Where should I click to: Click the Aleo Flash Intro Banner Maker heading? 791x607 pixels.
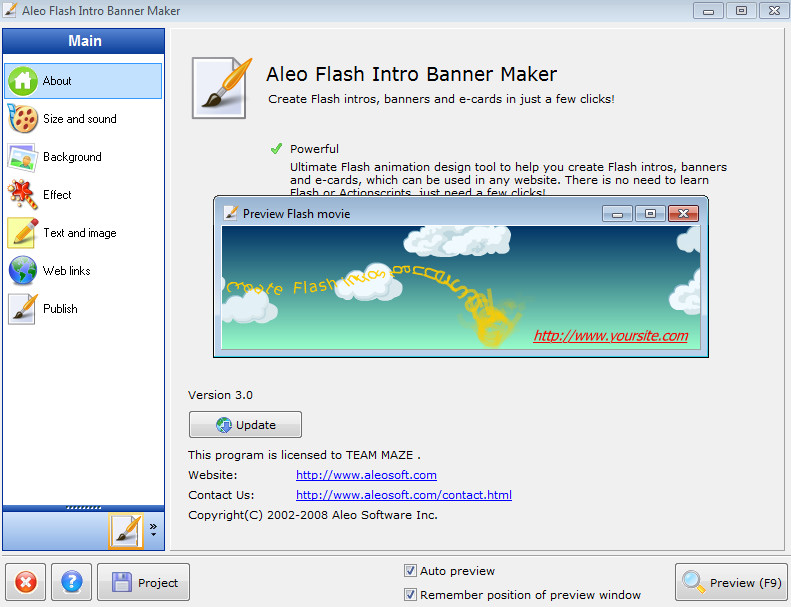click(412, 74)
